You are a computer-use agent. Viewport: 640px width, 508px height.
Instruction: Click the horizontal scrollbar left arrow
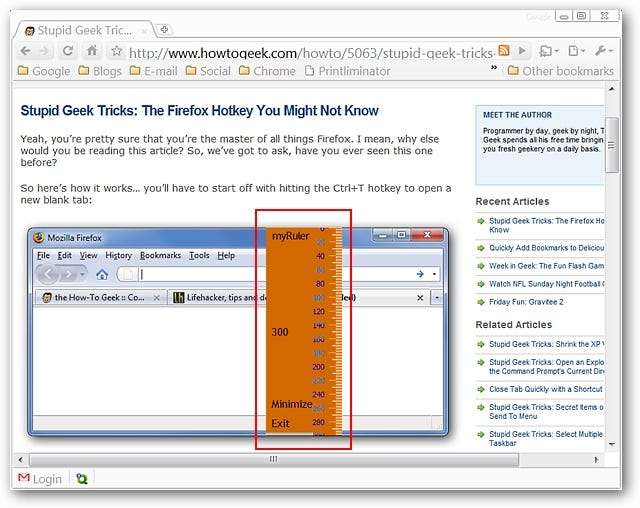pos(20,459)
